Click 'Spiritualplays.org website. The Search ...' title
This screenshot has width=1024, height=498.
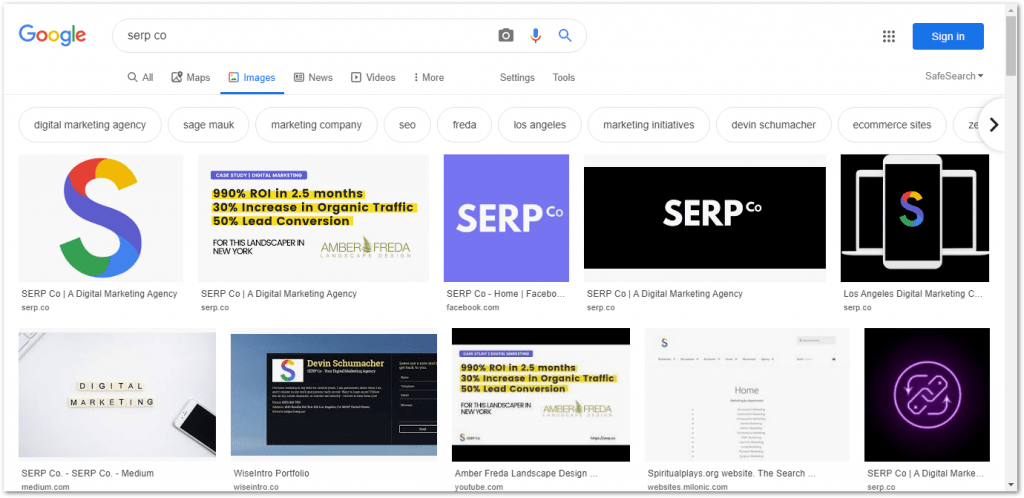(731, 473)
